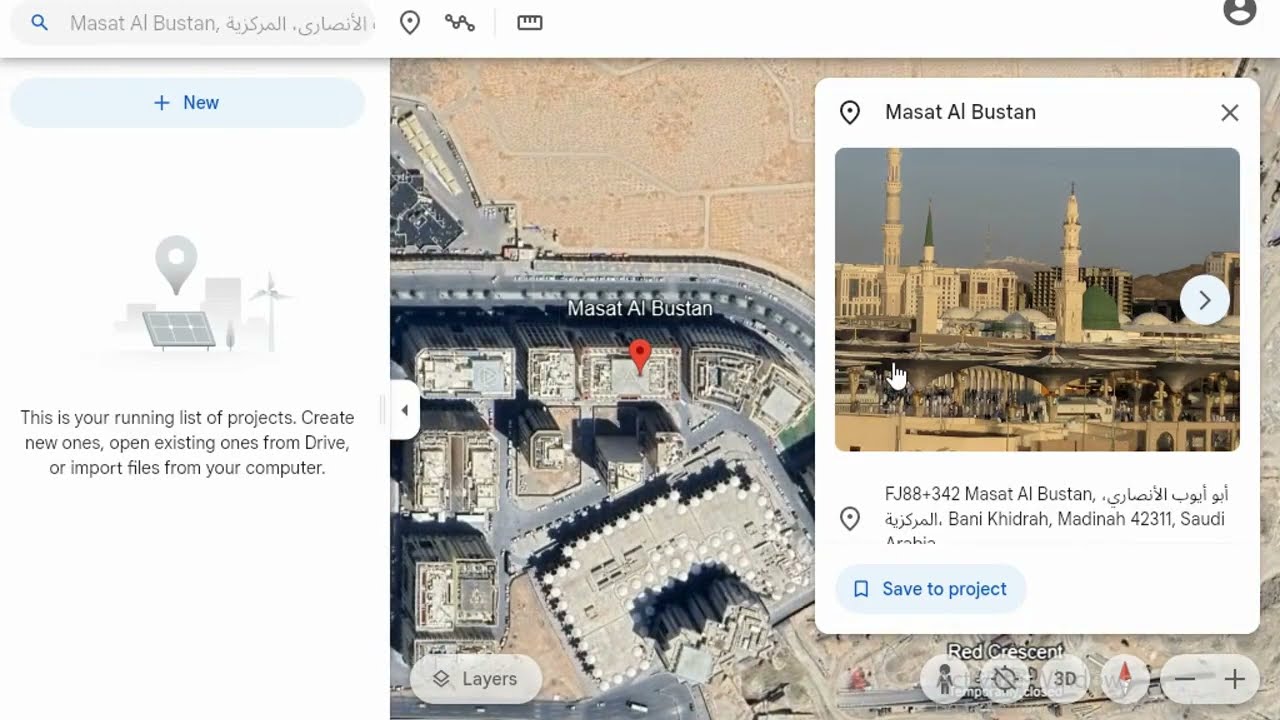Click the address pin icon beside FJ88+342

click(x=850, y=518)
